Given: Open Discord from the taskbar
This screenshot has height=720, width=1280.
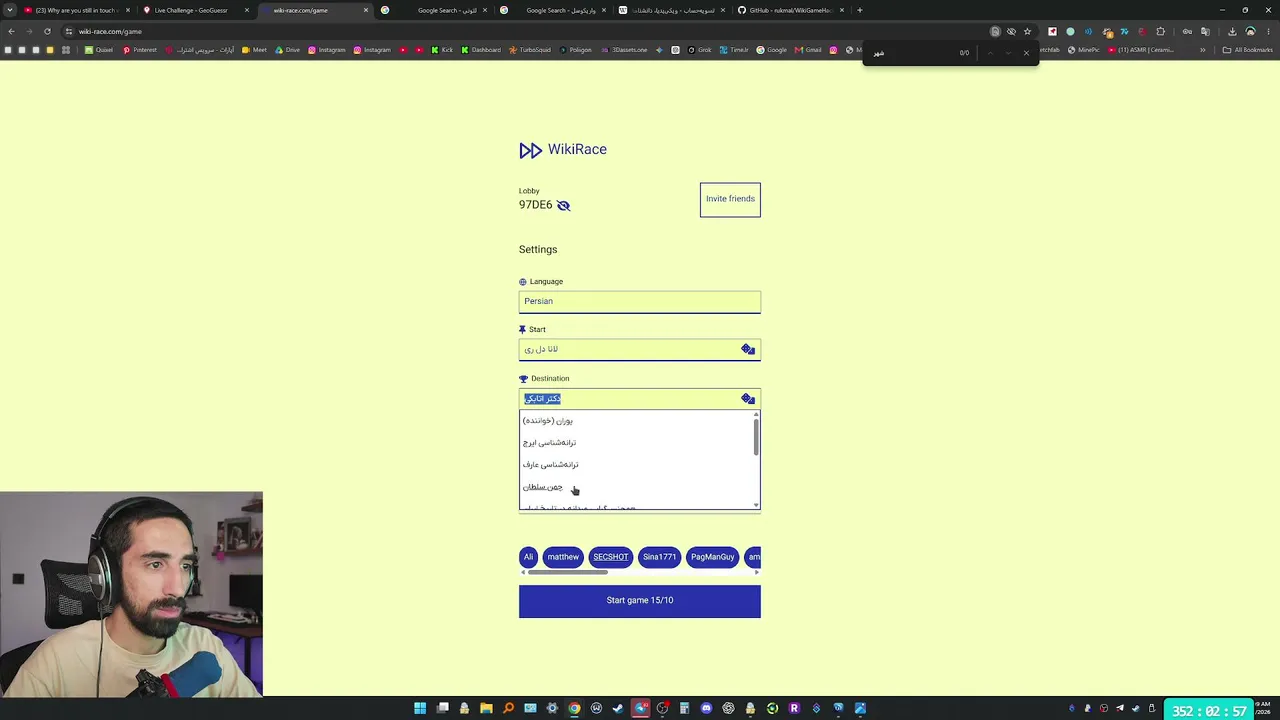Looking at the screenshot, I should point(706,708).
